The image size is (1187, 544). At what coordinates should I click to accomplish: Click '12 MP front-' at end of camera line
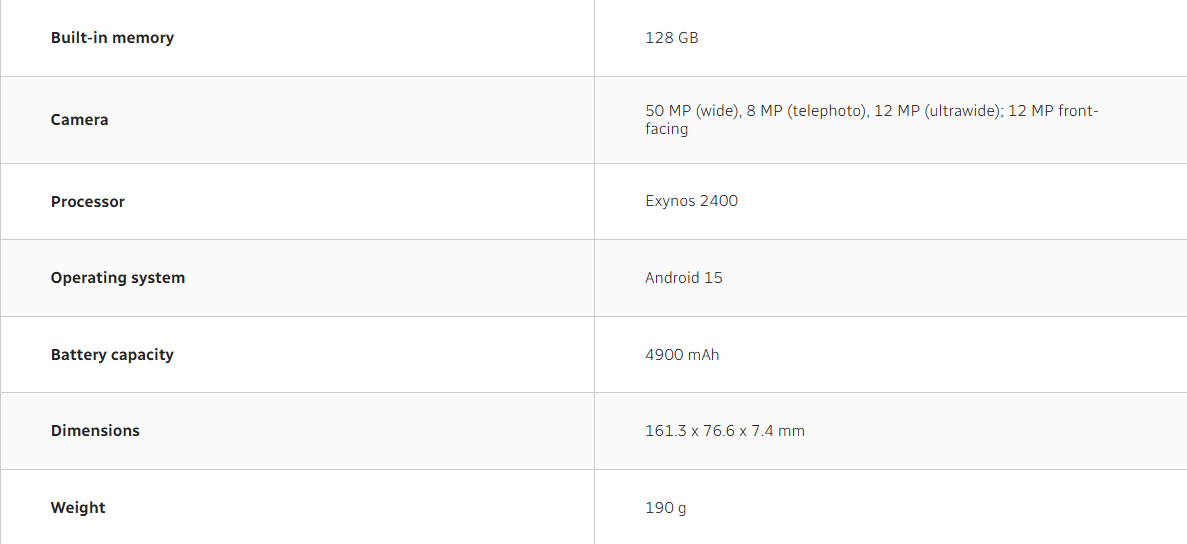click(1053, 111)
